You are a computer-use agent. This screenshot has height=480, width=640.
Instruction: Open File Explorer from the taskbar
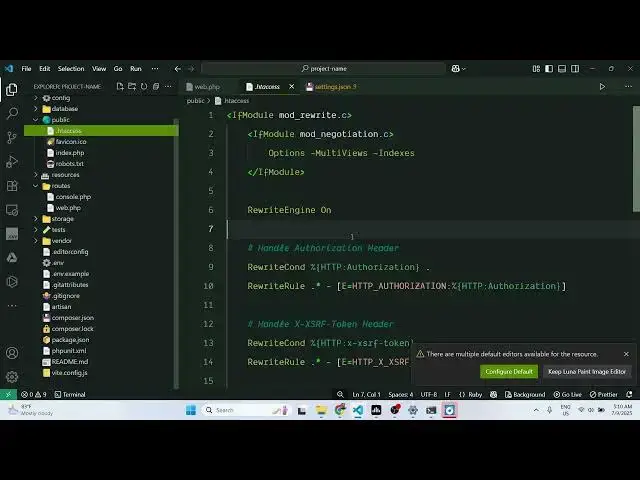321,410
